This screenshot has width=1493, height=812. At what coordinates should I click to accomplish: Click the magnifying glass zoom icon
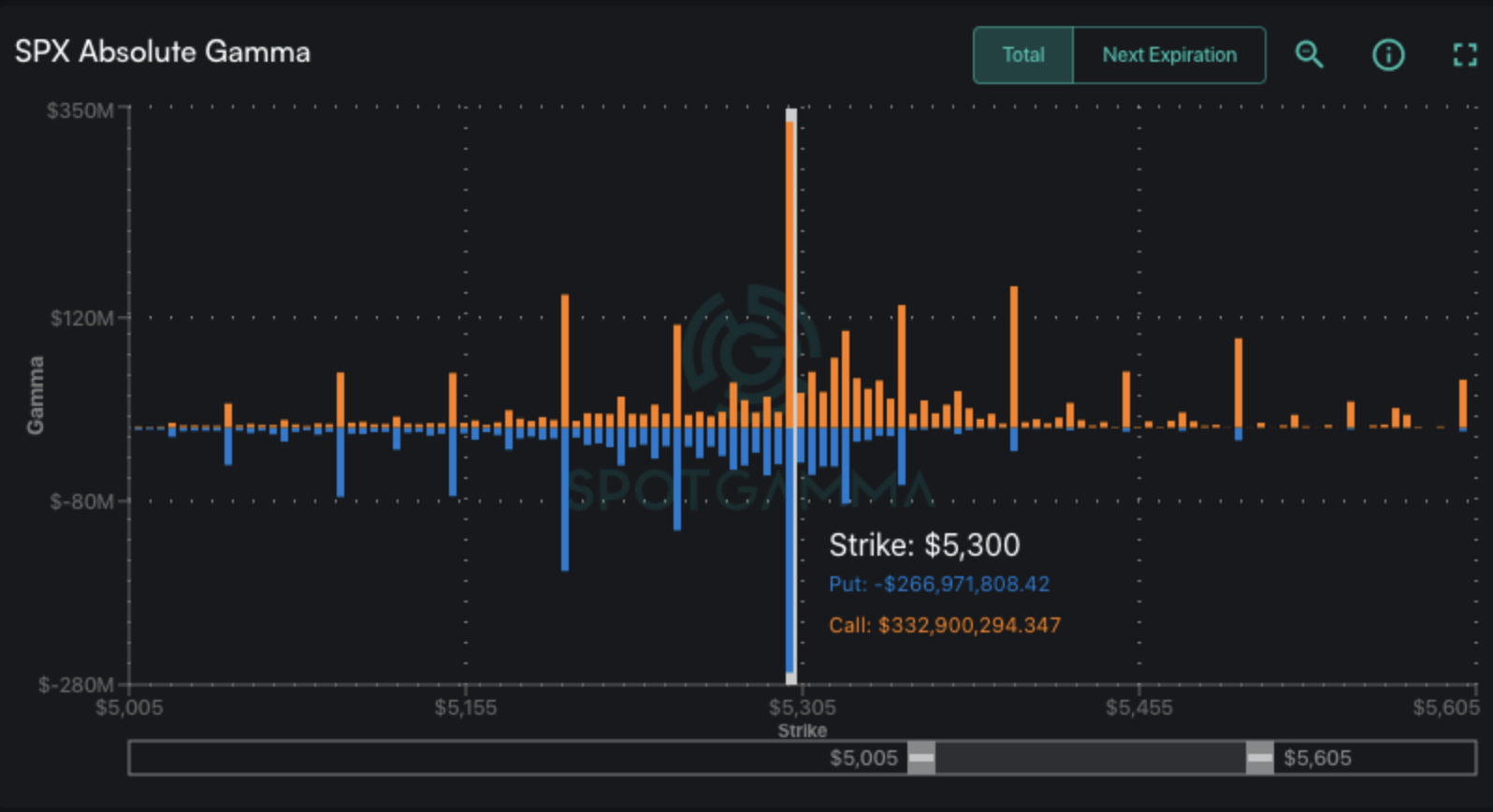tap(1309, 55)
